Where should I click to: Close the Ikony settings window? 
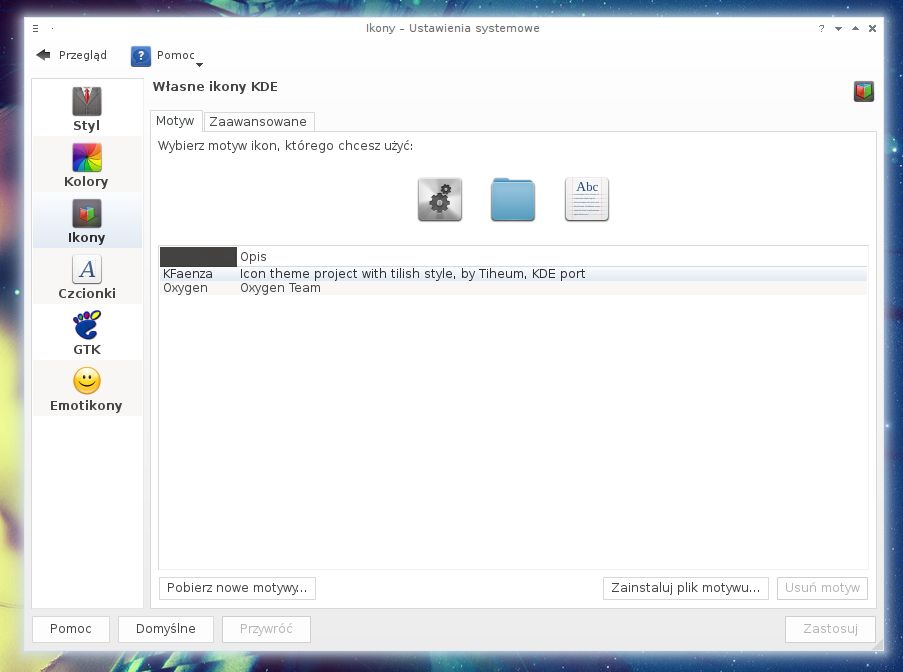(872, 28)
